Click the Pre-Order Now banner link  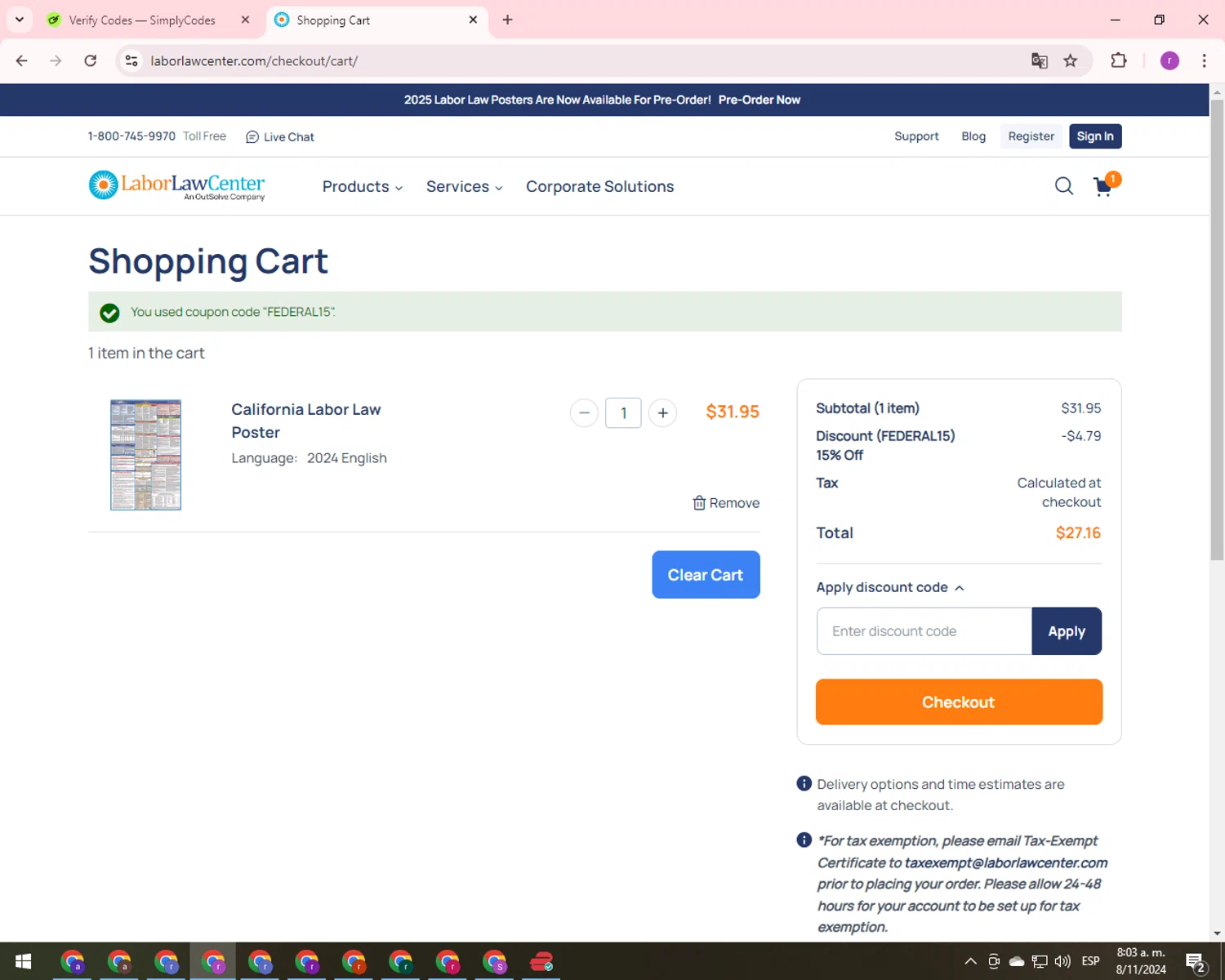tap(759, 100)
